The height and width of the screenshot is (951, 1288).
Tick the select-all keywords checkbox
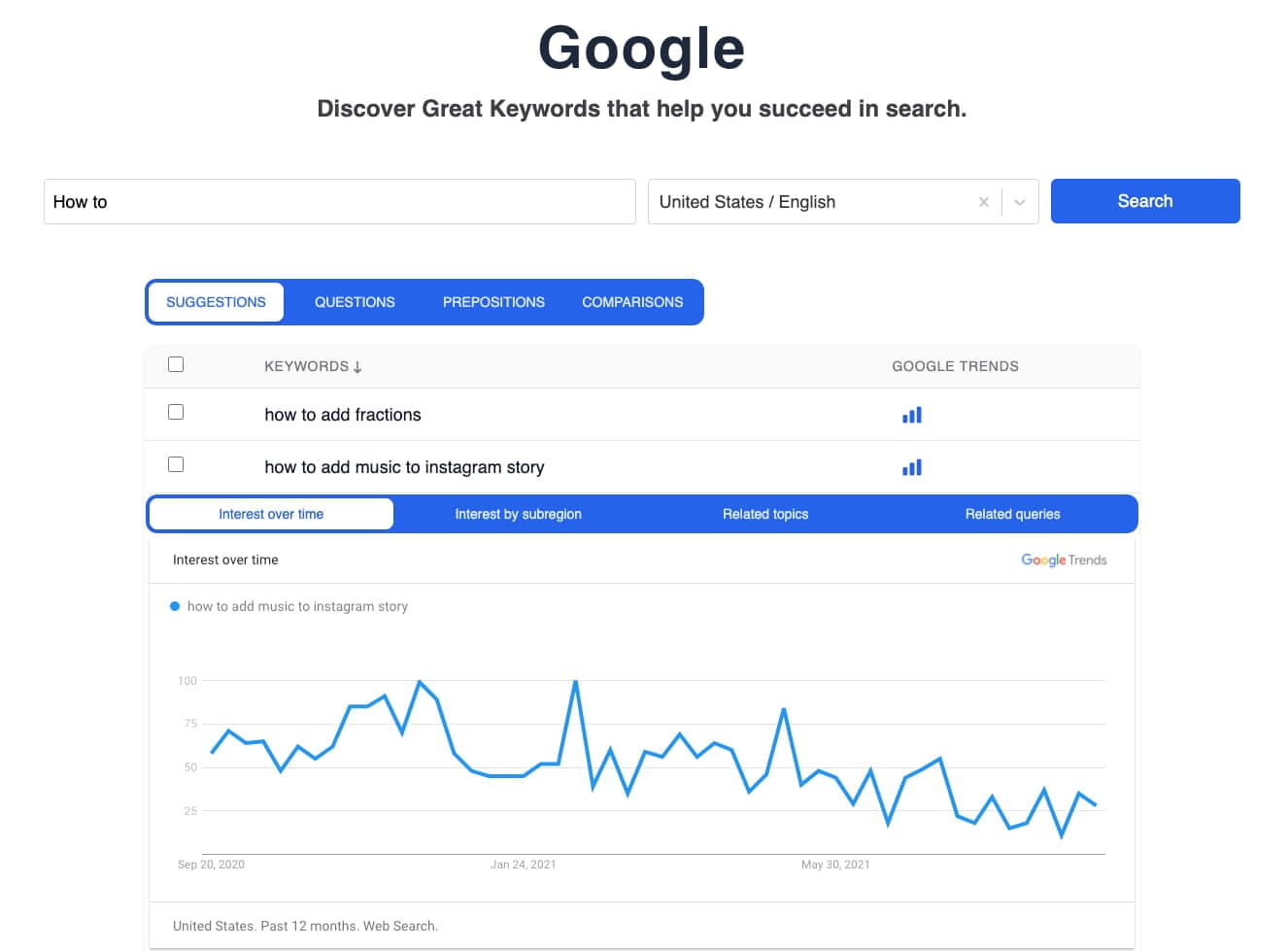[176, 364]
